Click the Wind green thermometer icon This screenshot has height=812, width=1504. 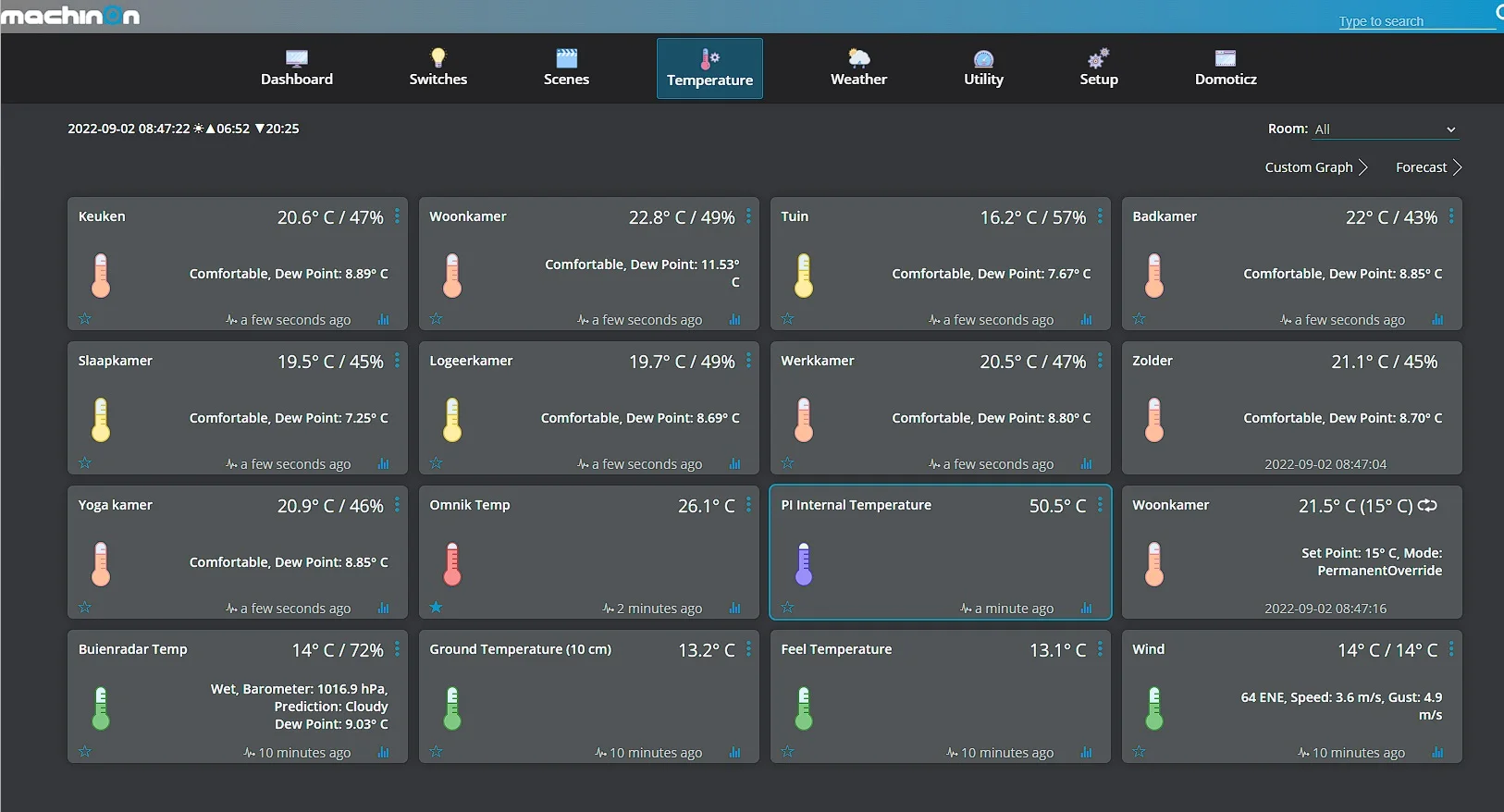[1154, 708]
